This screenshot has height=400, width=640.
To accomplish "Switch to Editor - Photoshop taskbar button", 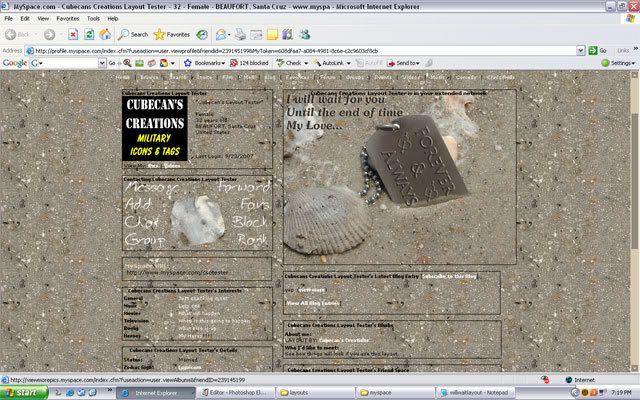I will [236, 393].
